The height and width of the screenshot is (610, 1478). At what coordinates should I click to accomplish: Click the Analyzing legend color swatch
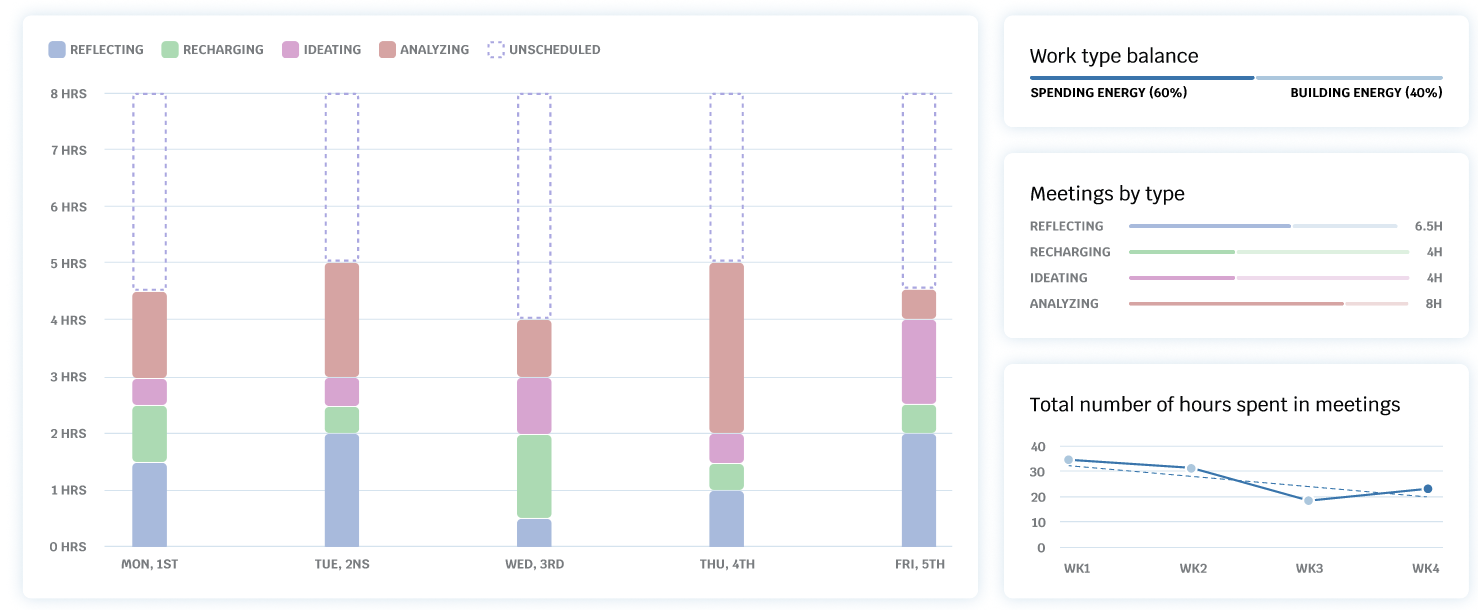[388, 49]
